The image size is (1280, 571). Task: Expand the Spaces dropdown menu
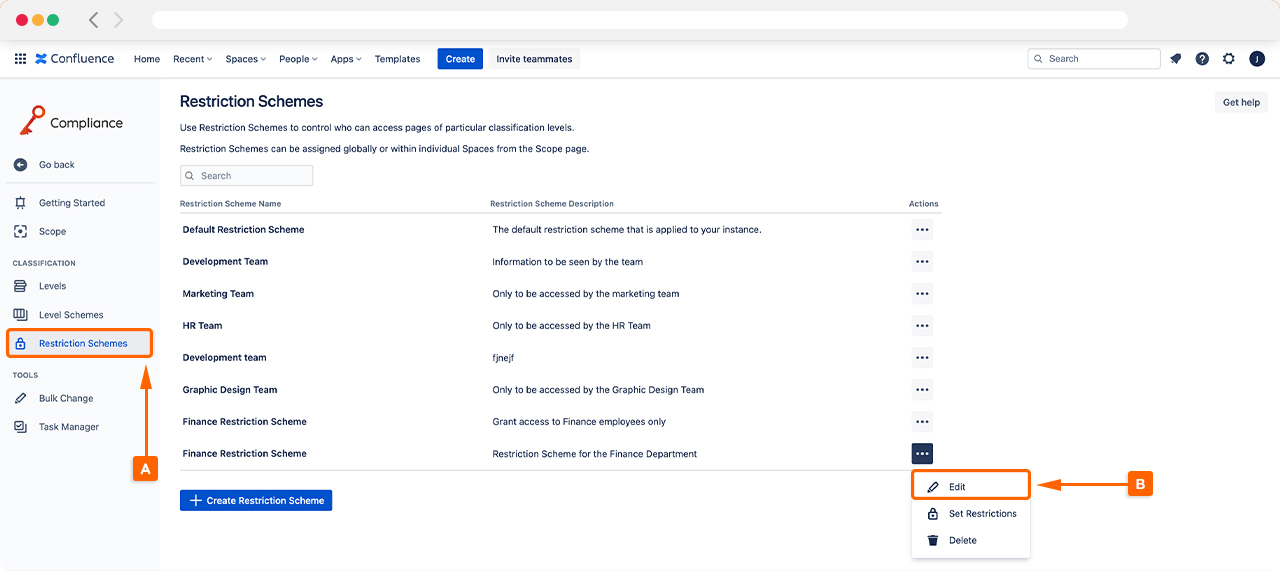[x=245, y=59]
